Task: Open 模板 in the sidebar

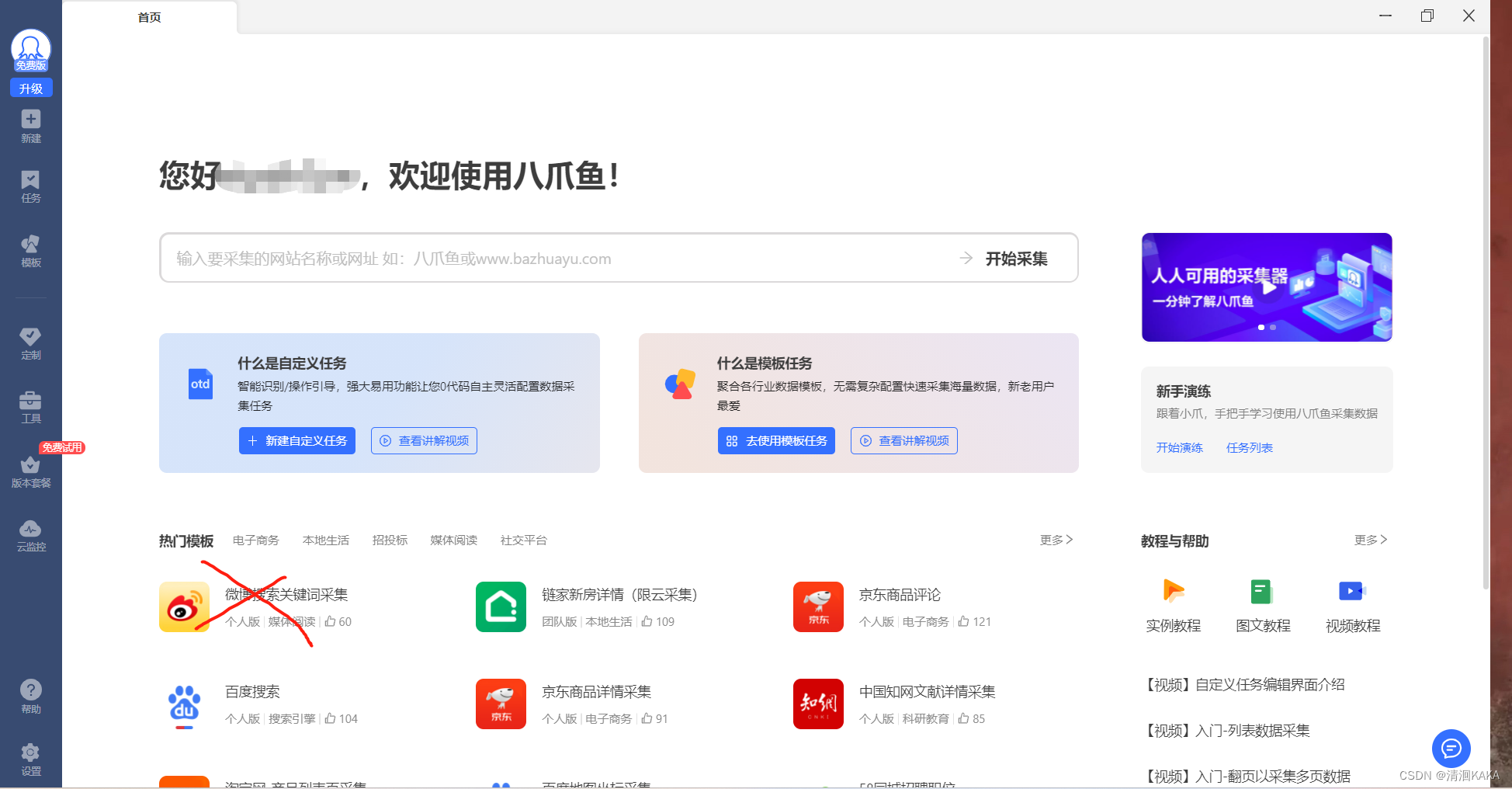Action: pyautogui.click(x=31, y=251)
